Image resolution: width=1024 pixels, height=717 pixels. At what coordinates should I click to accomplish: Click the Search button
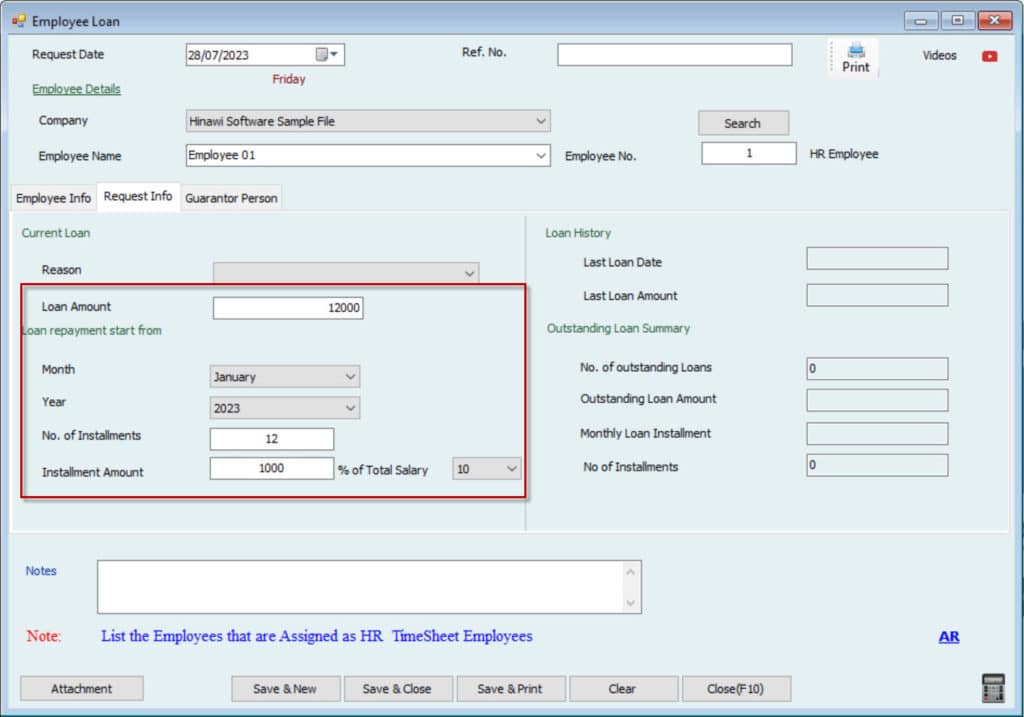coord(743,123)
